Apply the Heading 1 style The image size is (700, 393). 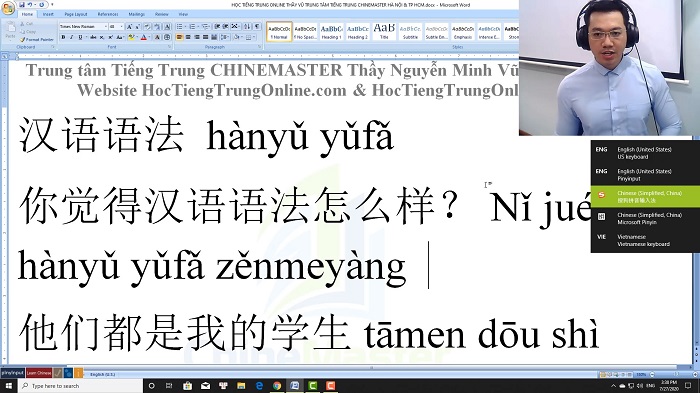332,32
